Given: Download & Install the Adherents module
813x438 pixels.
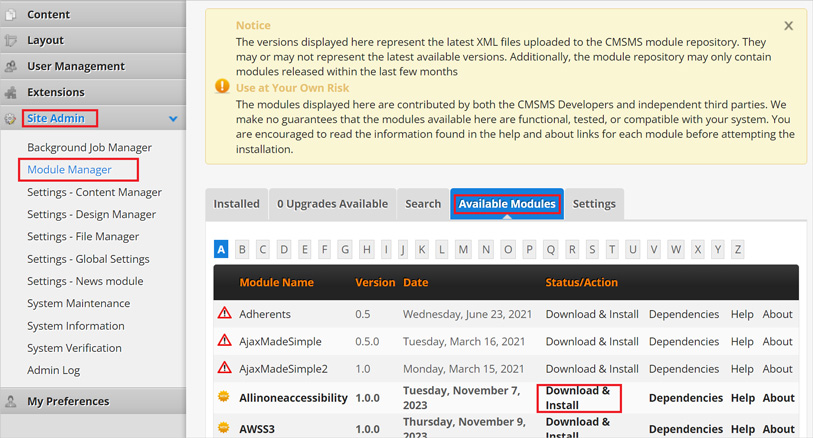Looking at the screenshot, I should pyautogui.click(x=592, y=314).
